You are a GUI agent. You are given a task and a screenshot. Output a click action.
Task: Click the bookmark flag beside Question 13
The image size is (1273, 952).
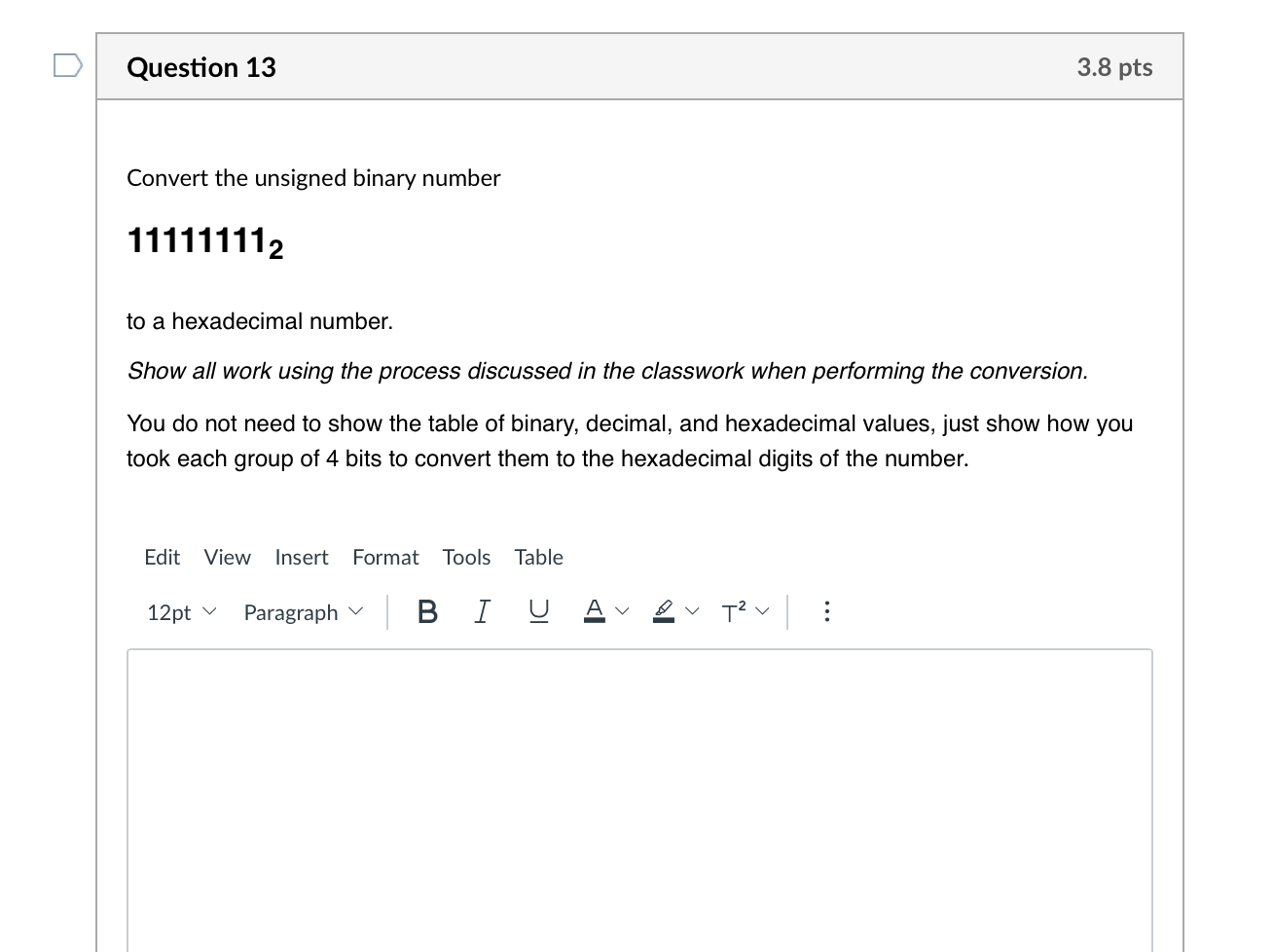point(65,63)
